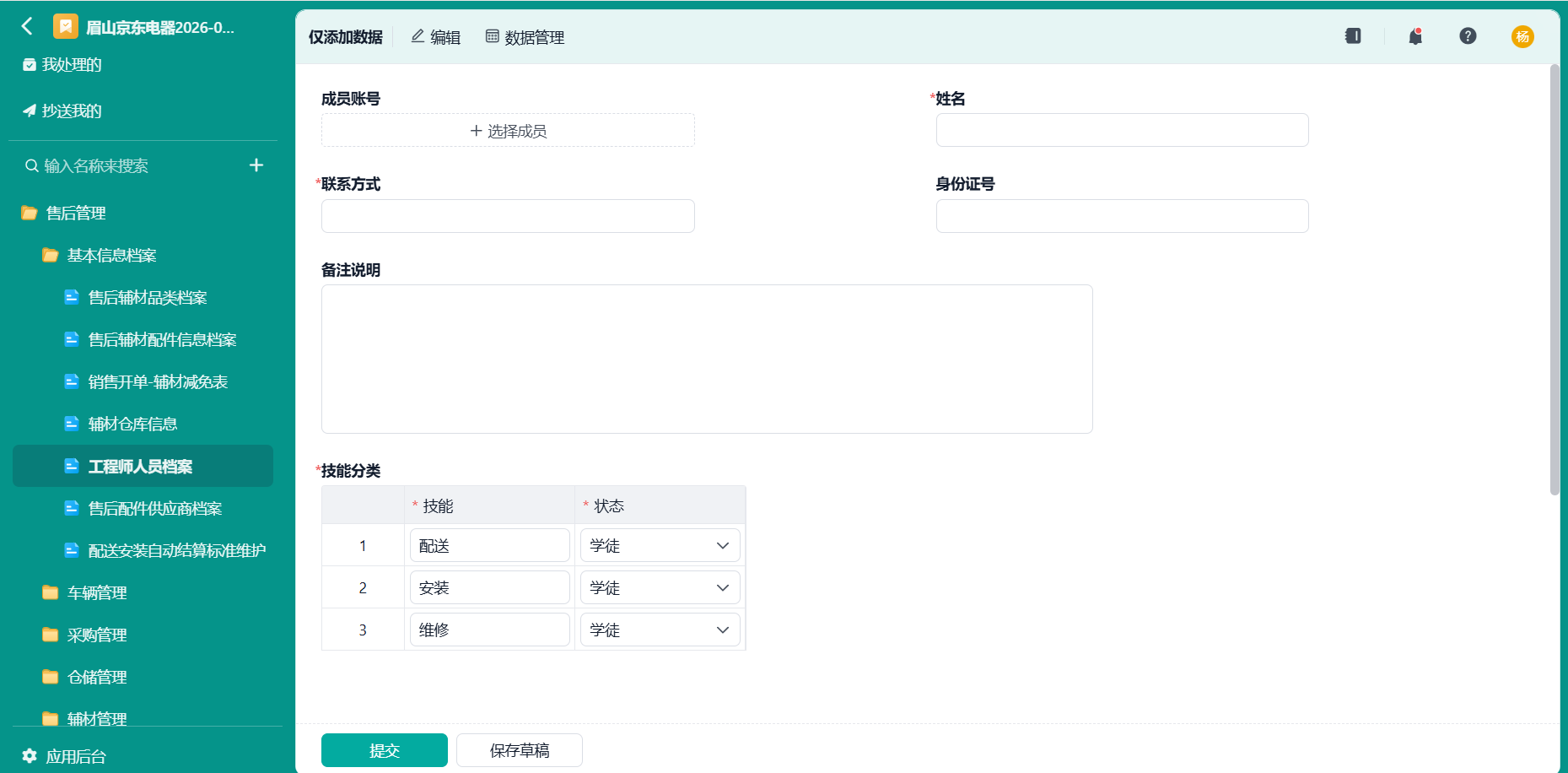Open the 杨 user avatar menu
The image size is (1568, 773).
point(1522,36)
